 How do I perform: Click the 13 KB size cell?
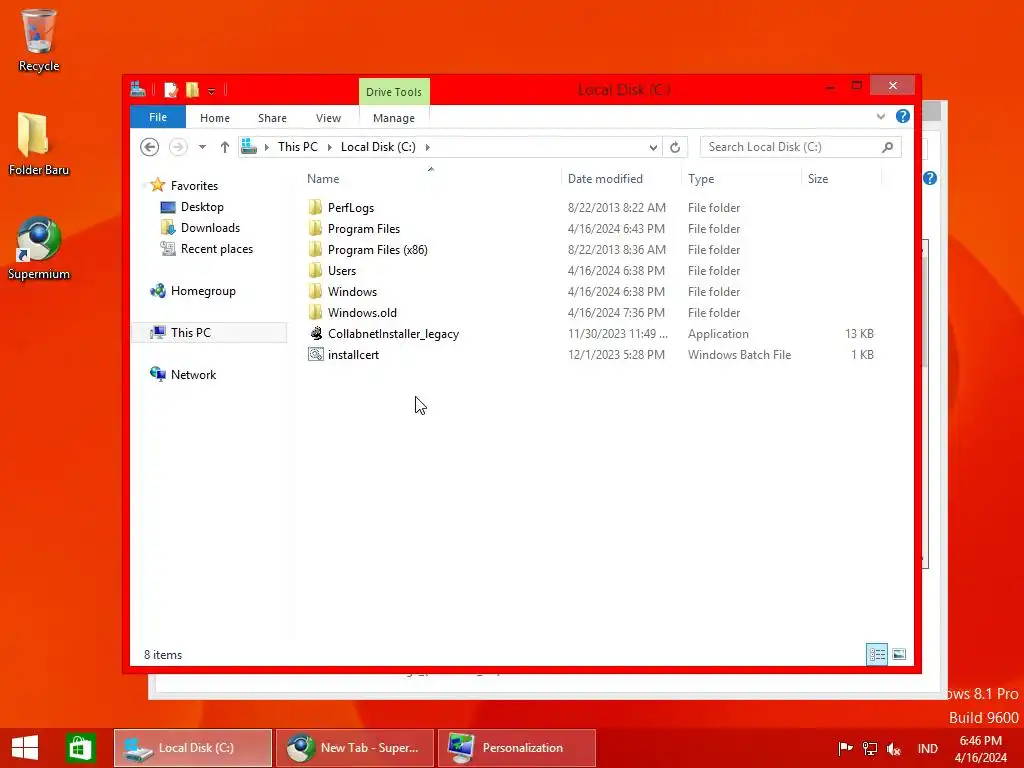point(859,334)
